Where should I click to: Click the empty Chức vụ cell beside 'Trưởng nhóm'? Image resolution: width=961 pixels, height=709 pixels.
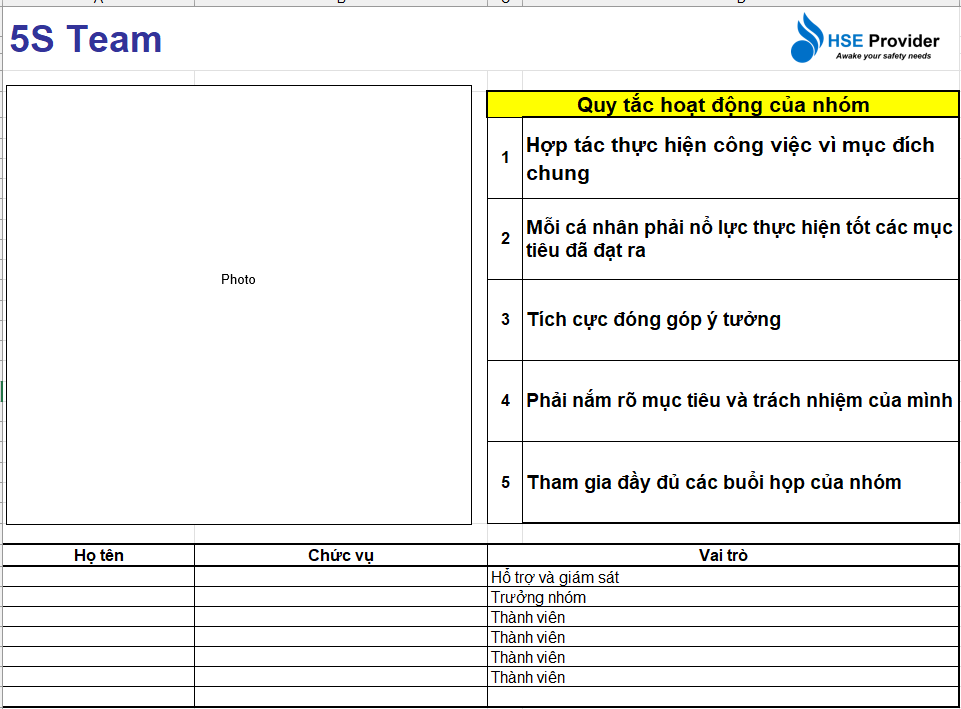coord(341,597)
